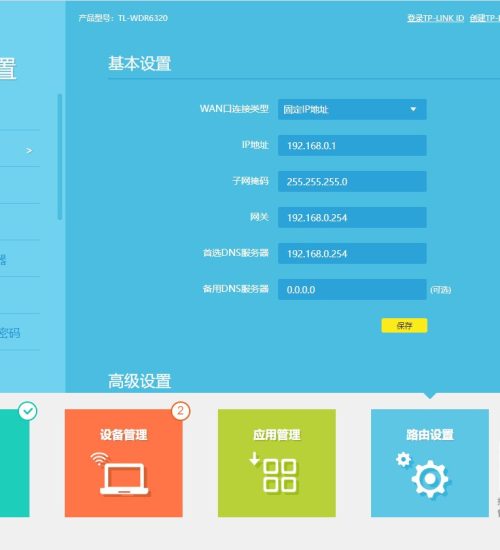This screenshot has width=500, height=550.
Task: Click the sidebar vertical scrollbar
Action: (60, 157)
